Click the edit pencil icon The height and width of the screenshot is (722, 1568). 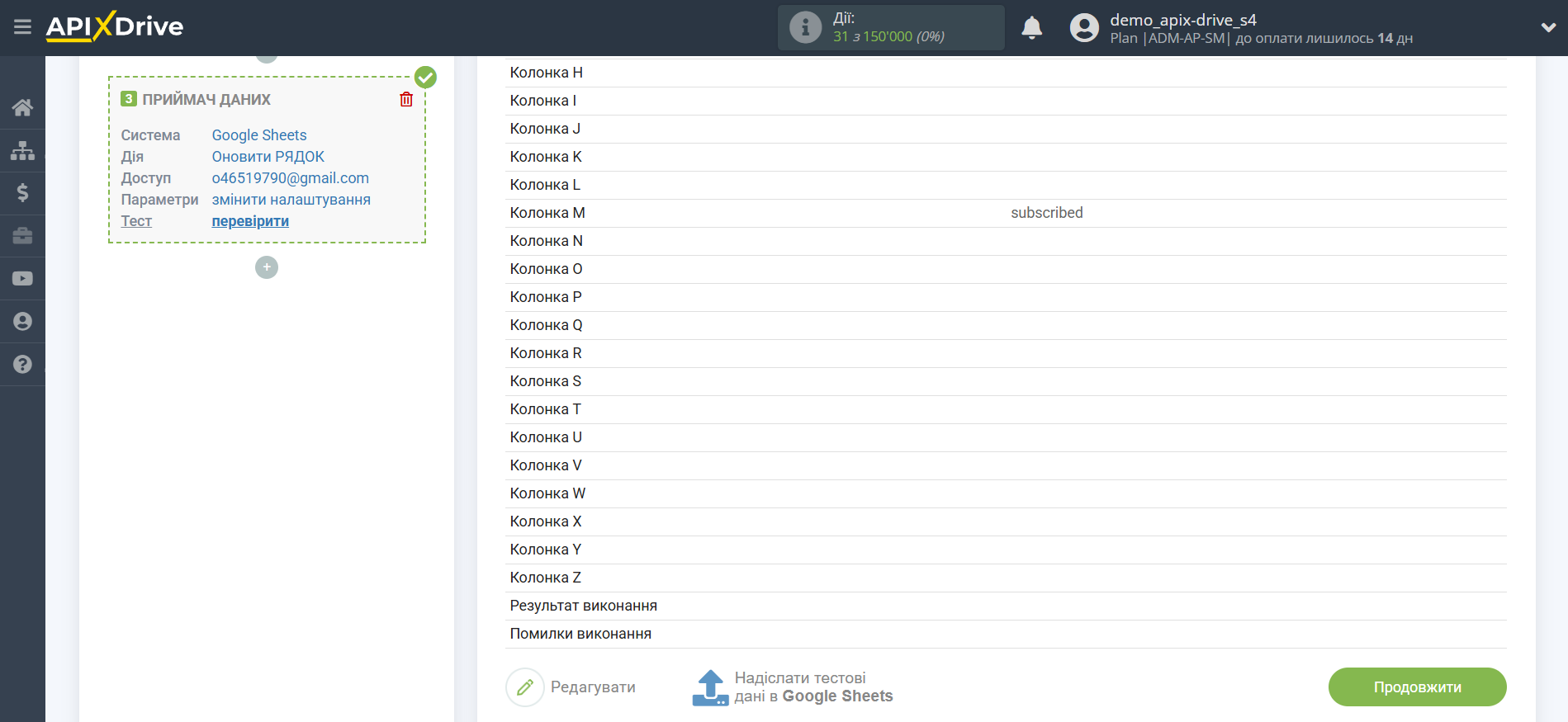pyautogui.click(x=524, y=687)
